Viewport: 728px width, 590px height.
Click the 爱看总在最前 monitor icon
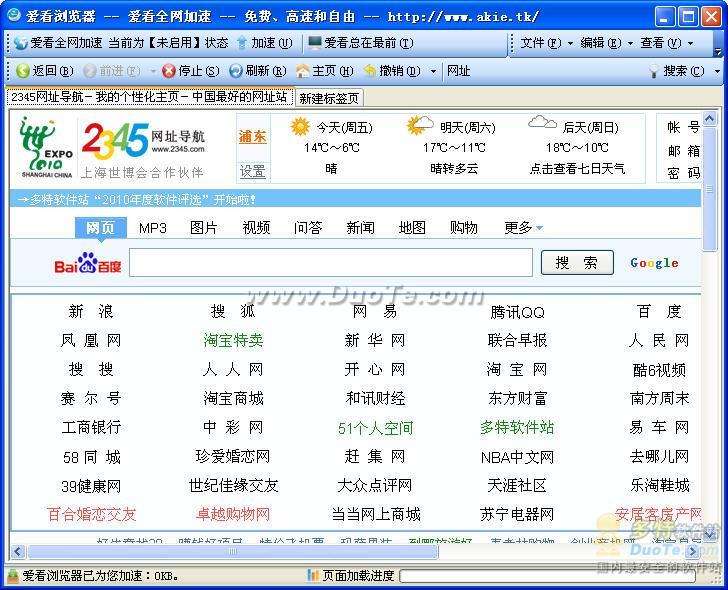point(314,43)
